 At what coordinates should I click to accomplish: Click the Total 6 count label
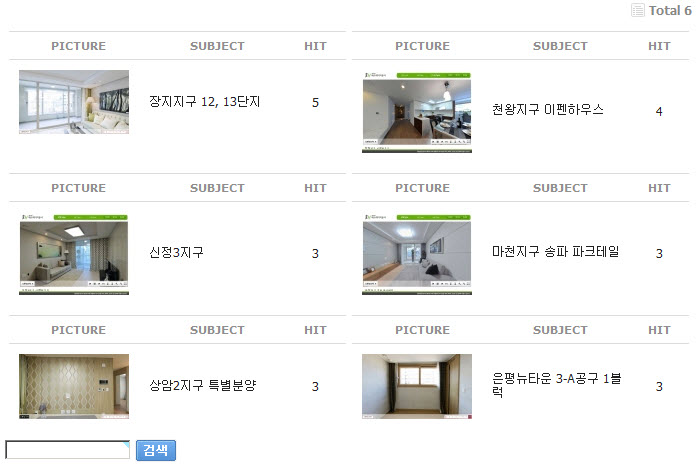(670, 10)
